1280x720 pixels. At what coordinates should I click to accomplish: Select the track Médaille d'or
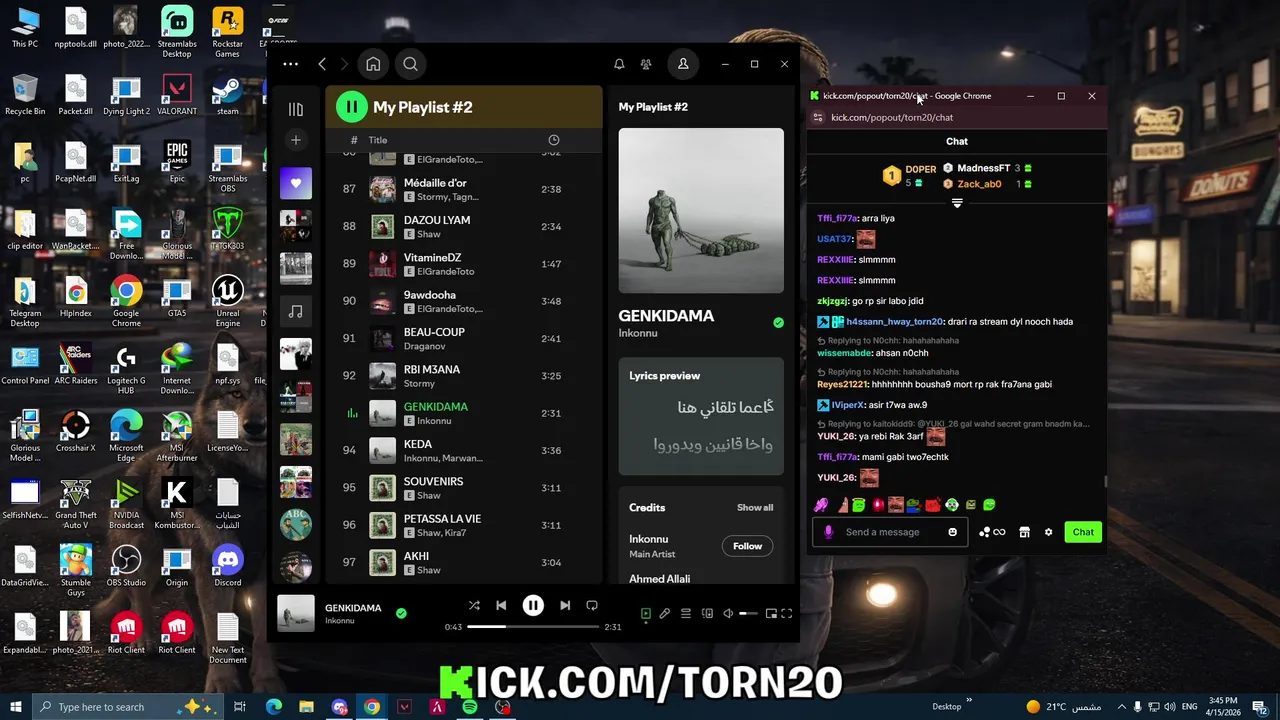point(464,189)
